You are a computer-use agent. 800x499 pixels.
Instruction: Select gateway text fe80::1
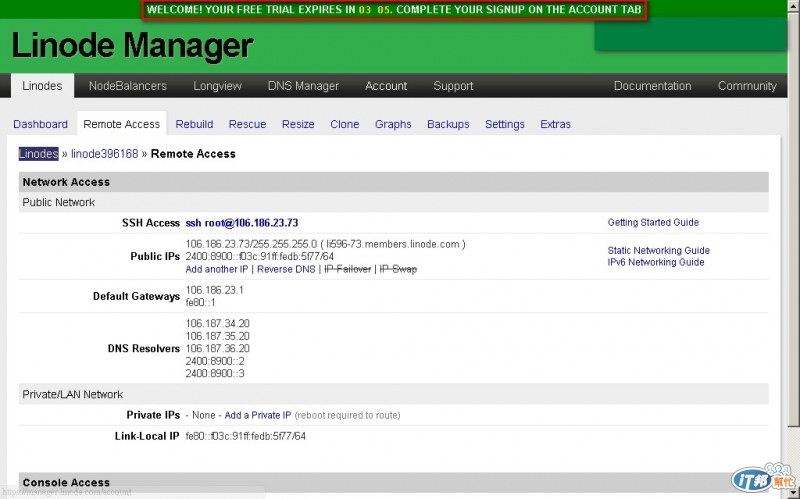point(201,303)
